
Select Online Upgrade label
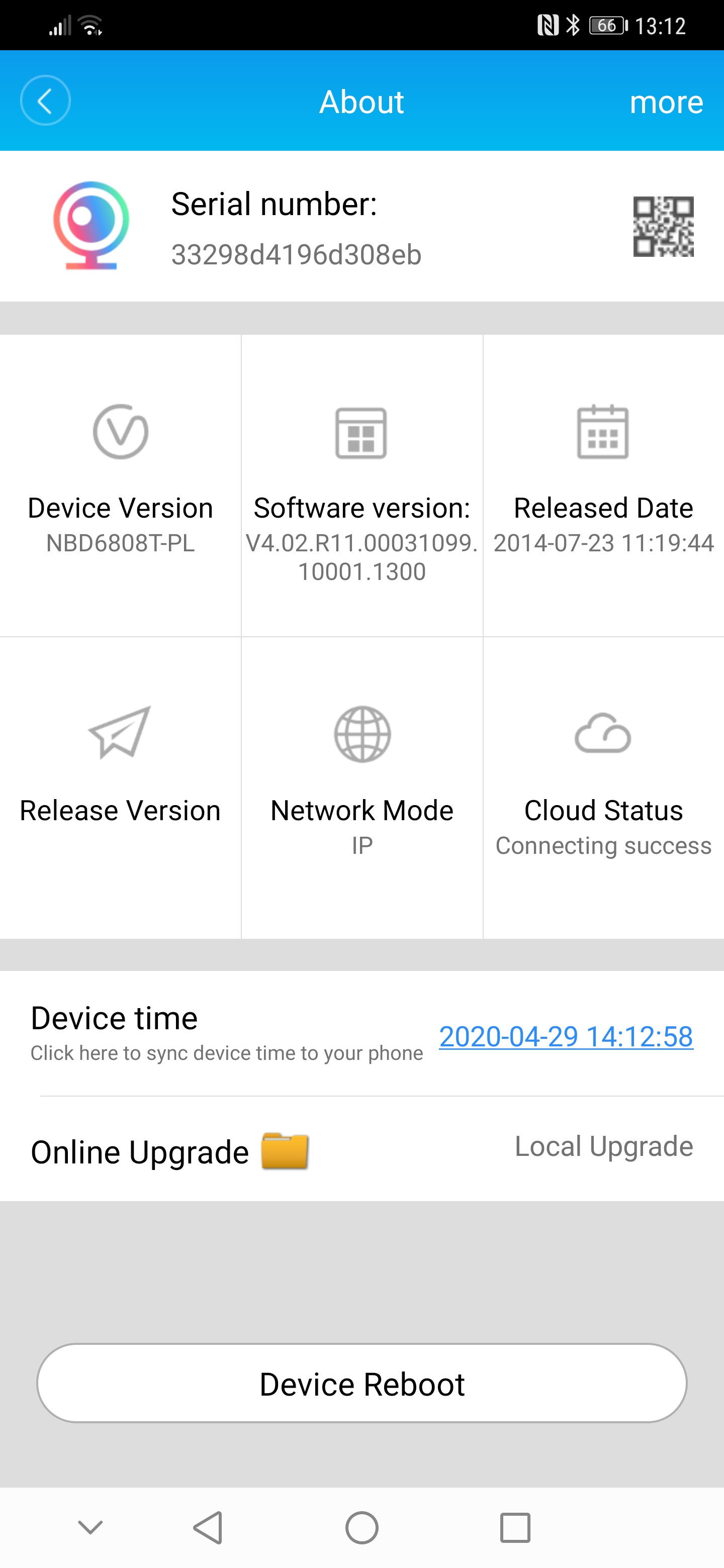point(139,1152)
